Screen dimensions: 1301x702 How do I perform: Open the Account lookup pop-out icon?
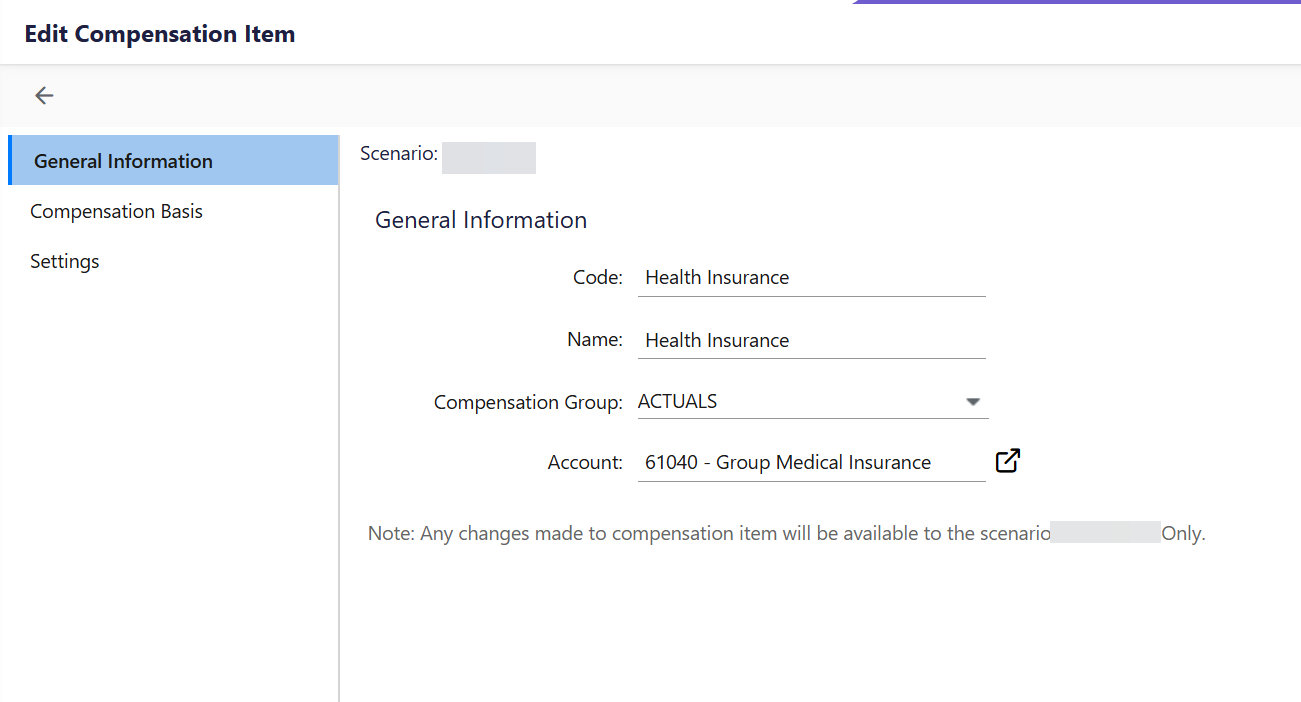point(1007,461)
